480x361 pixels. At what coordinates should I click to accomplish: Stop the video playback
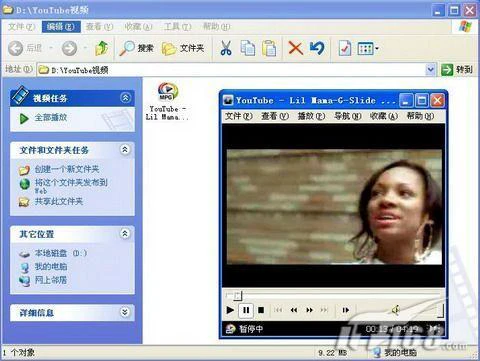click(x=261, y=310)
